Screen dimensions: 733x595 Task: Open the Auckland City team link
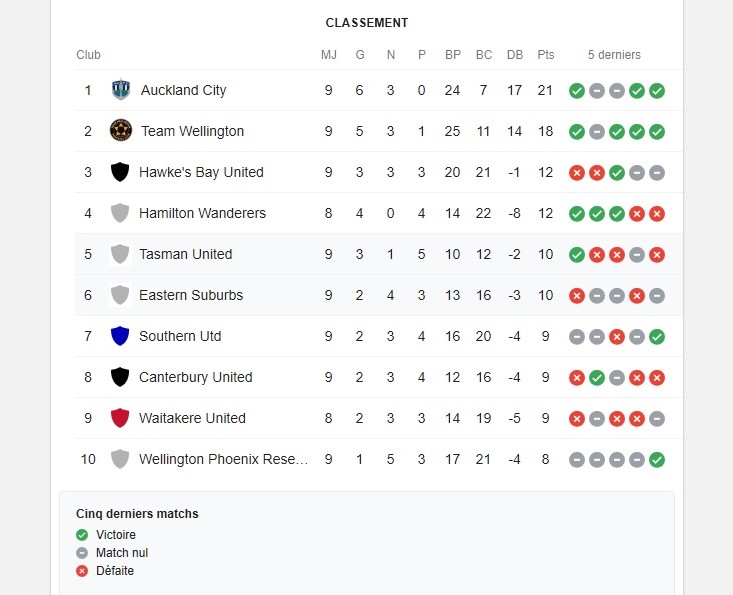click(184, 90)
